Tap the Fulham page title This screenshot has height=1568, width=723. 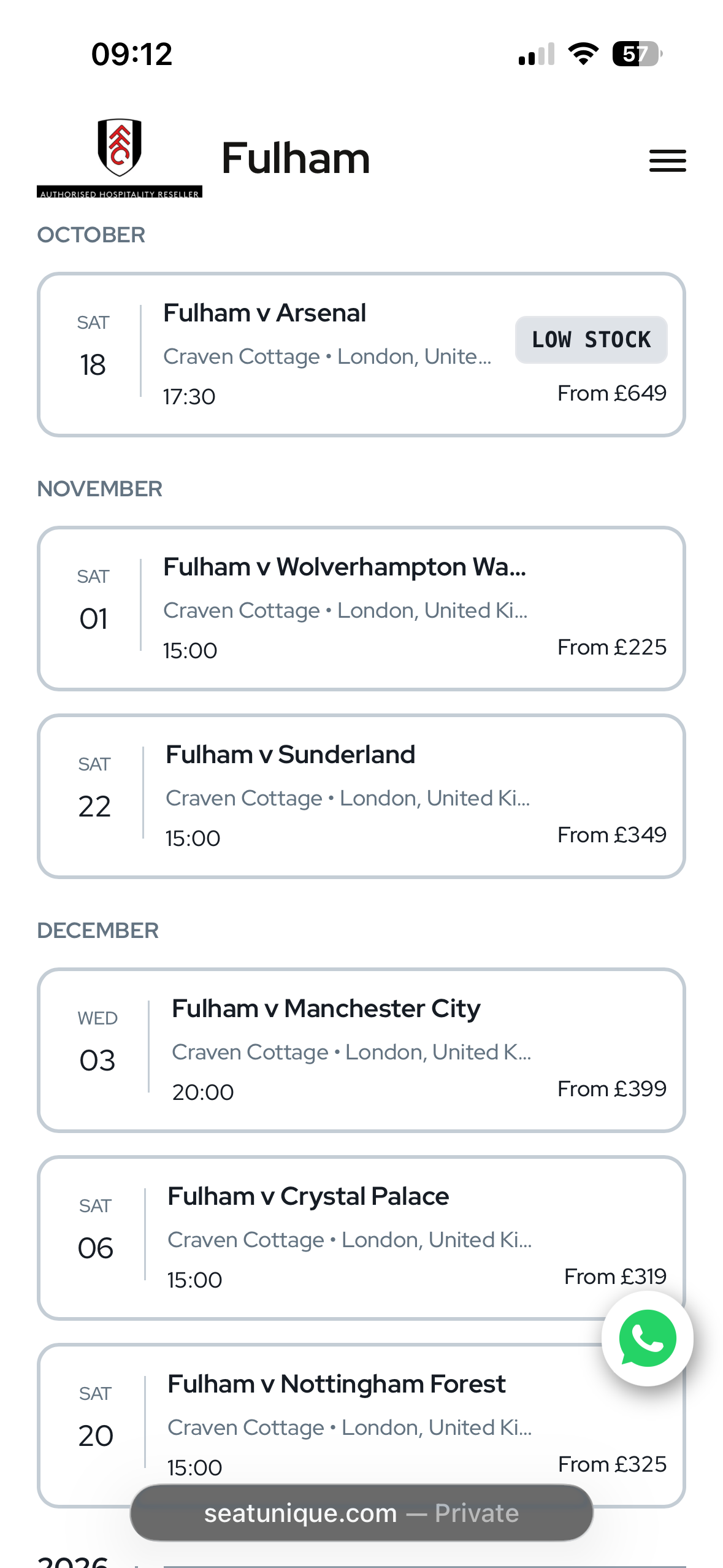(296, 158)
